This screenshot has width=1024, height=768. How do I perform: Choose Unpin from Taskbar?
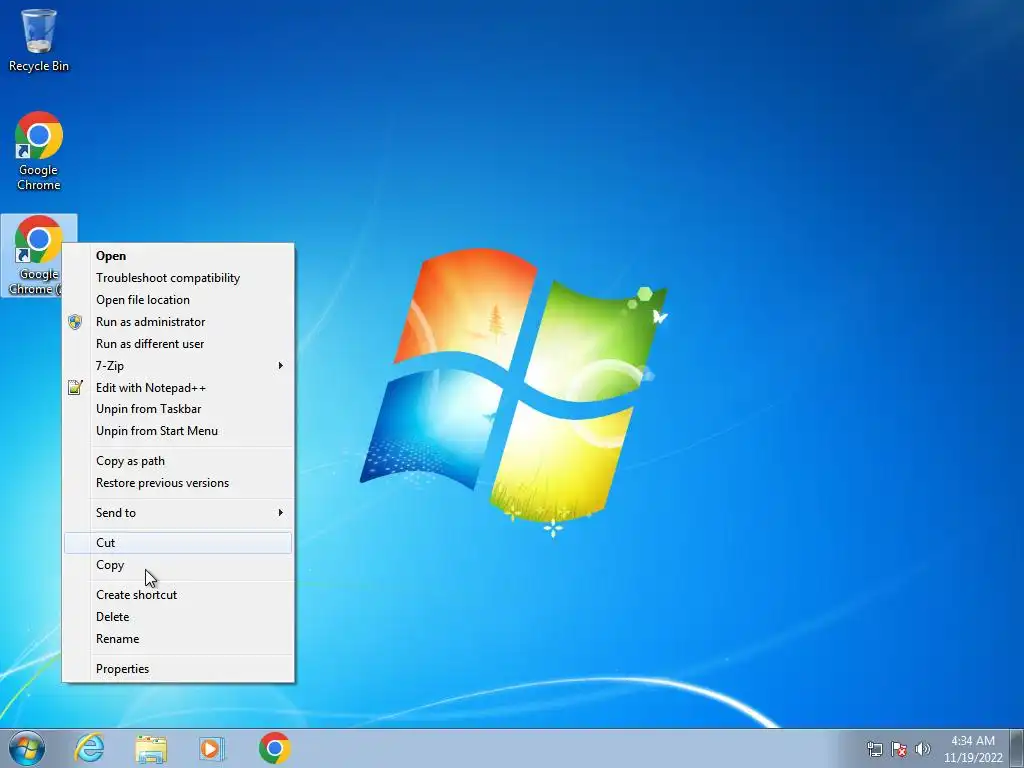[x=178, y=409]
